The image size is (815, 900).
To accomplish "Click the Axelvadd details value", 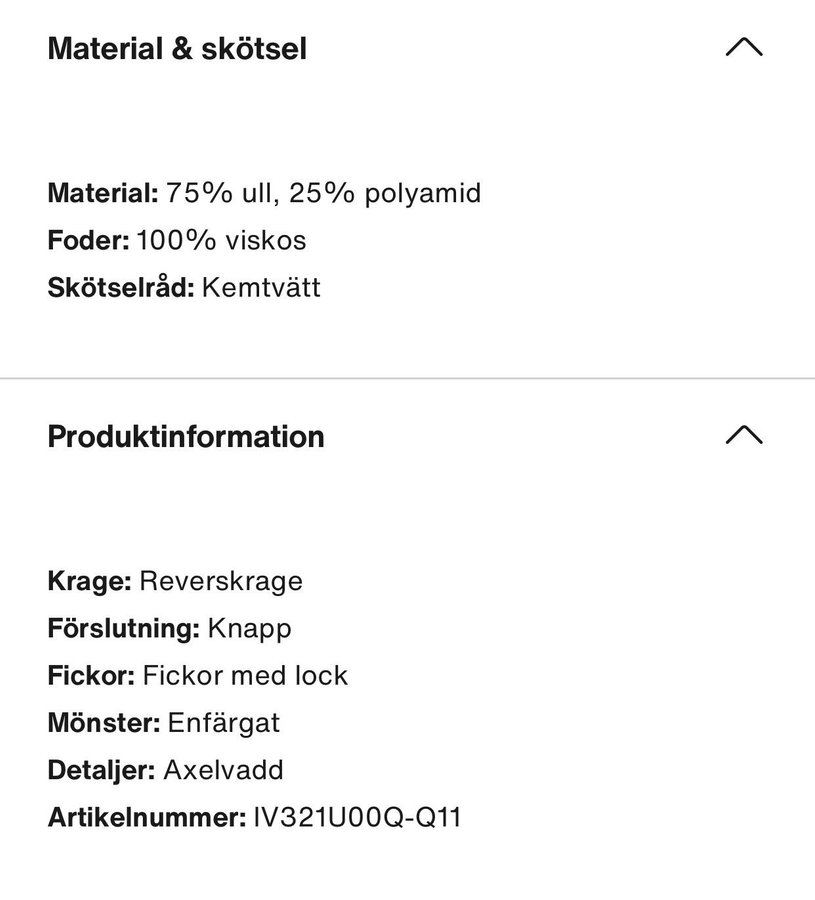I will tap(223, 771).
